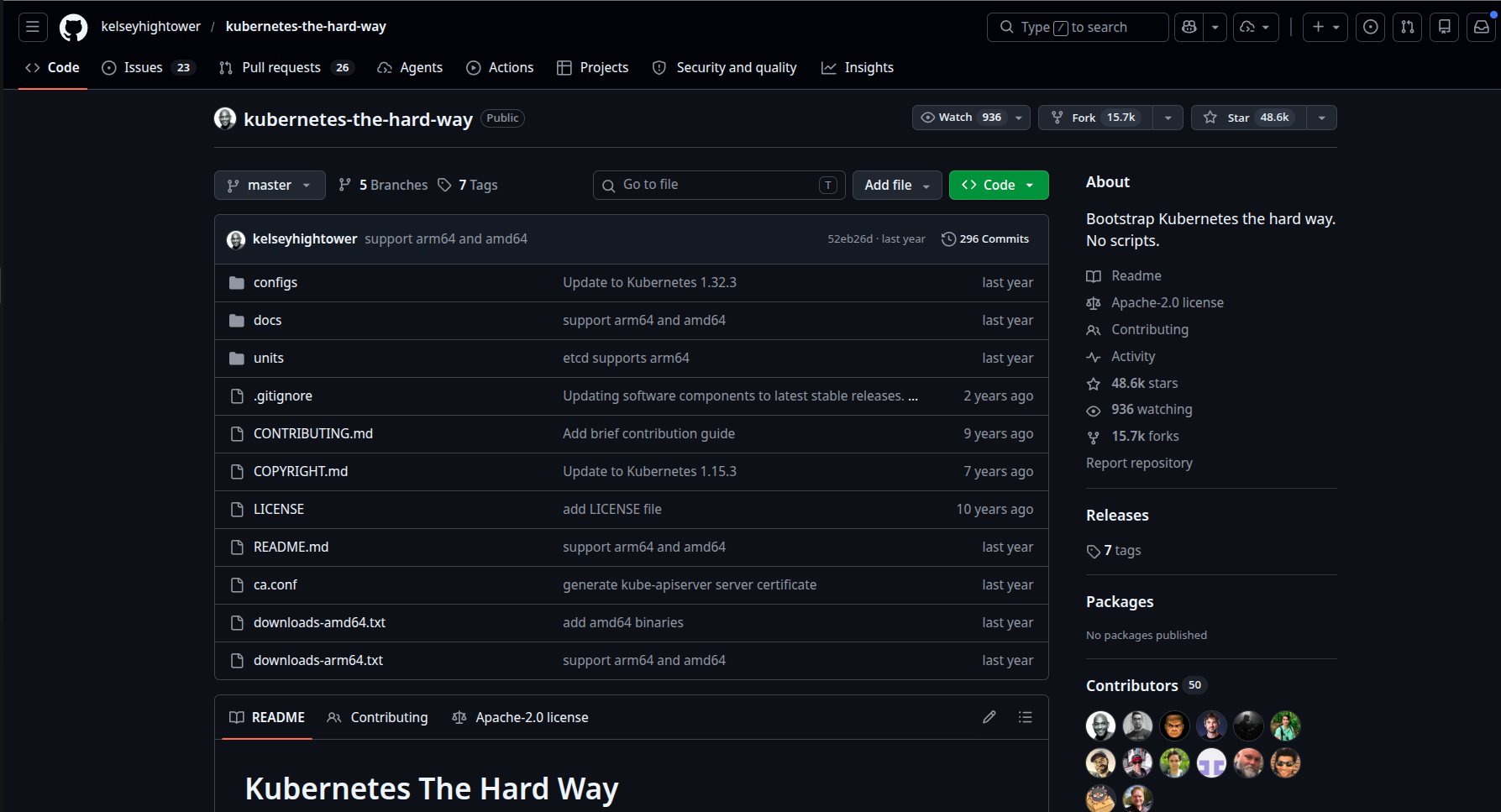Switch to the Actions tab
Viewport: 1501px width, 812px height.
pos(500,68)
